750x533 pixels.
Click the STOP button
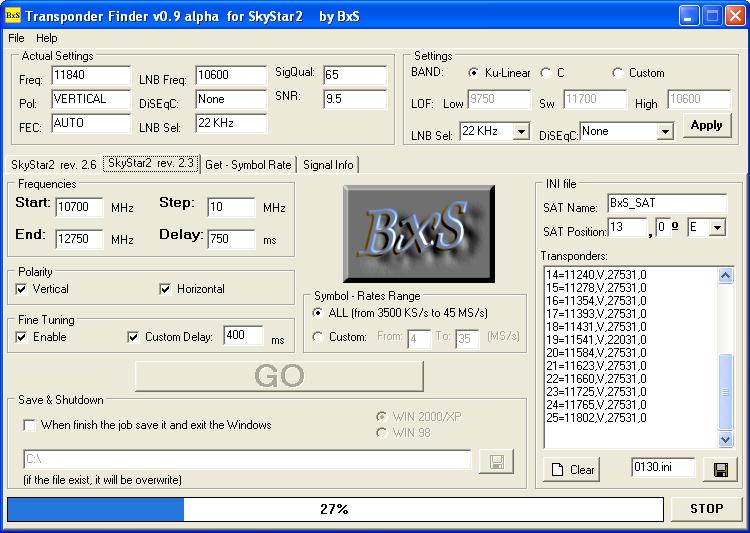point(706,509)
